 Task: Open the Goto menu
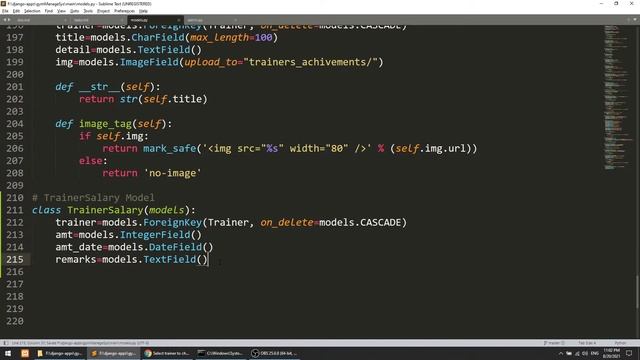tap(75, 11)
